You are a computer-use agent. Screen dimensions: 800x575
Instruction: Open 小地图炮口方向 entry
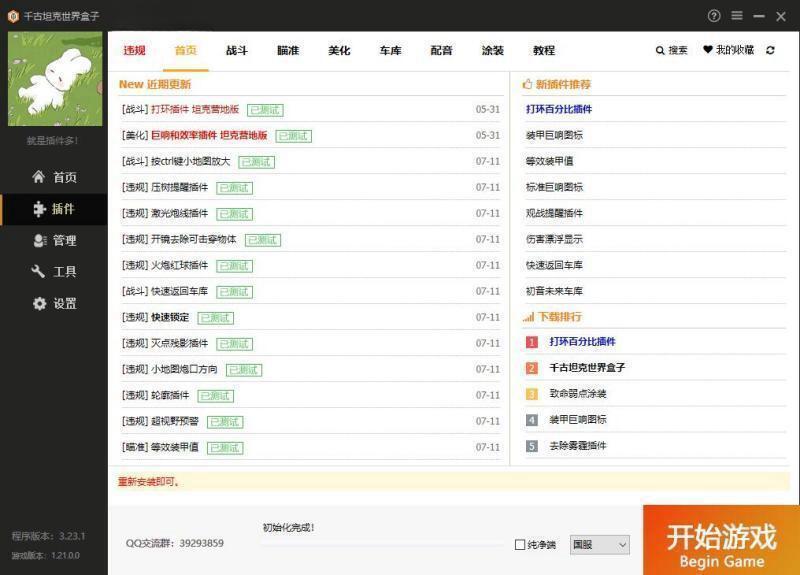pos(184,370)
